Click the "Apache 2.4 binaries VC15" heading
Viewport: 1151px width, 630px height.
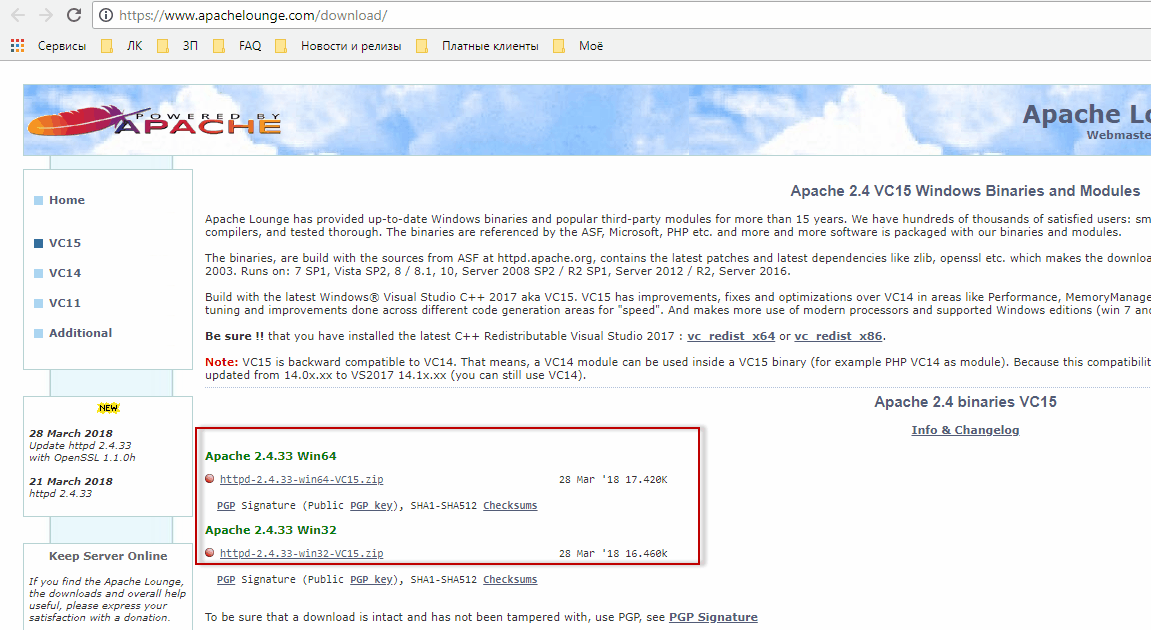(965, 402)
